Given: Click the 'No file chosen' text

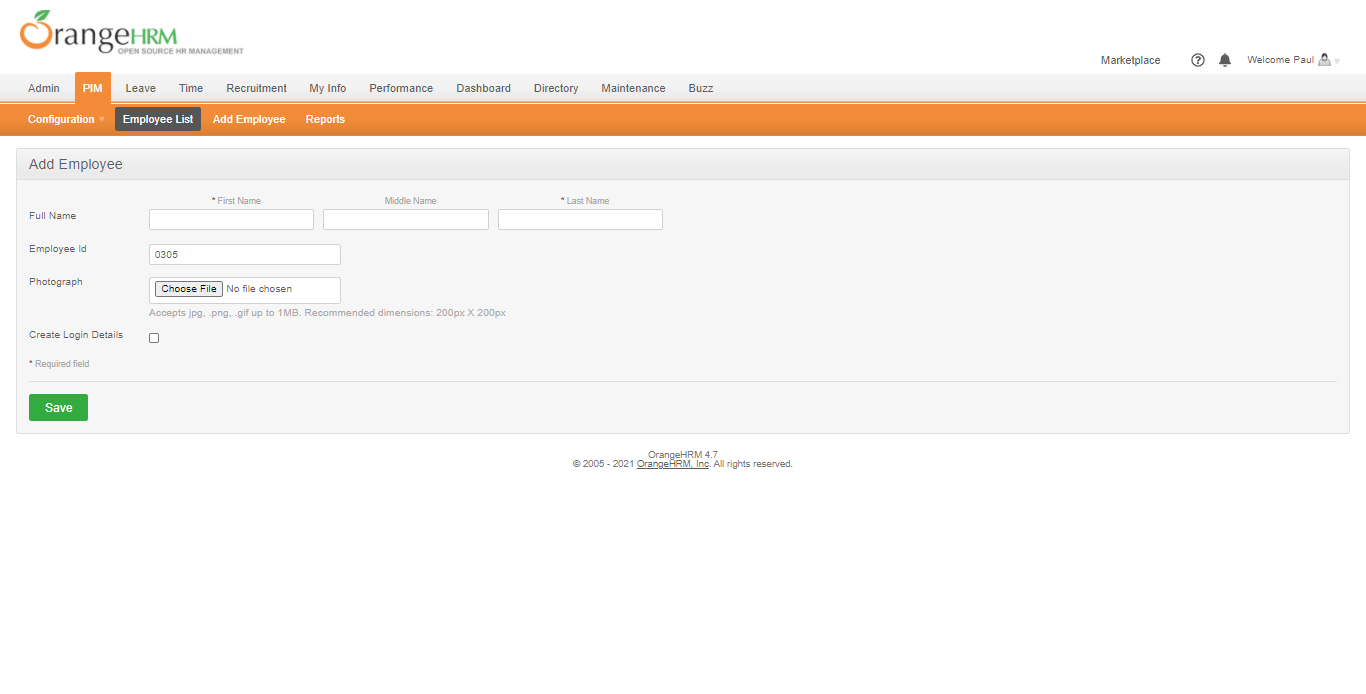Looking at the screenshot, I should [260, 289].
